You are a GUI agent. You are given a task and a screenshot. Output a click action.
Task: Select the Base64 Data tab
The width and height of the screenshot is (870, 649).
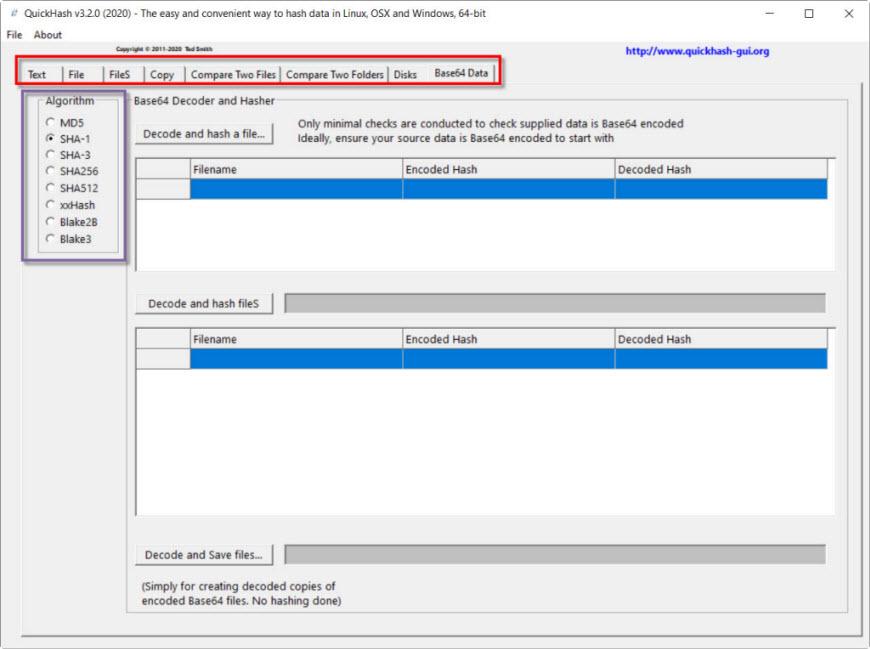(x=461, y=73)
